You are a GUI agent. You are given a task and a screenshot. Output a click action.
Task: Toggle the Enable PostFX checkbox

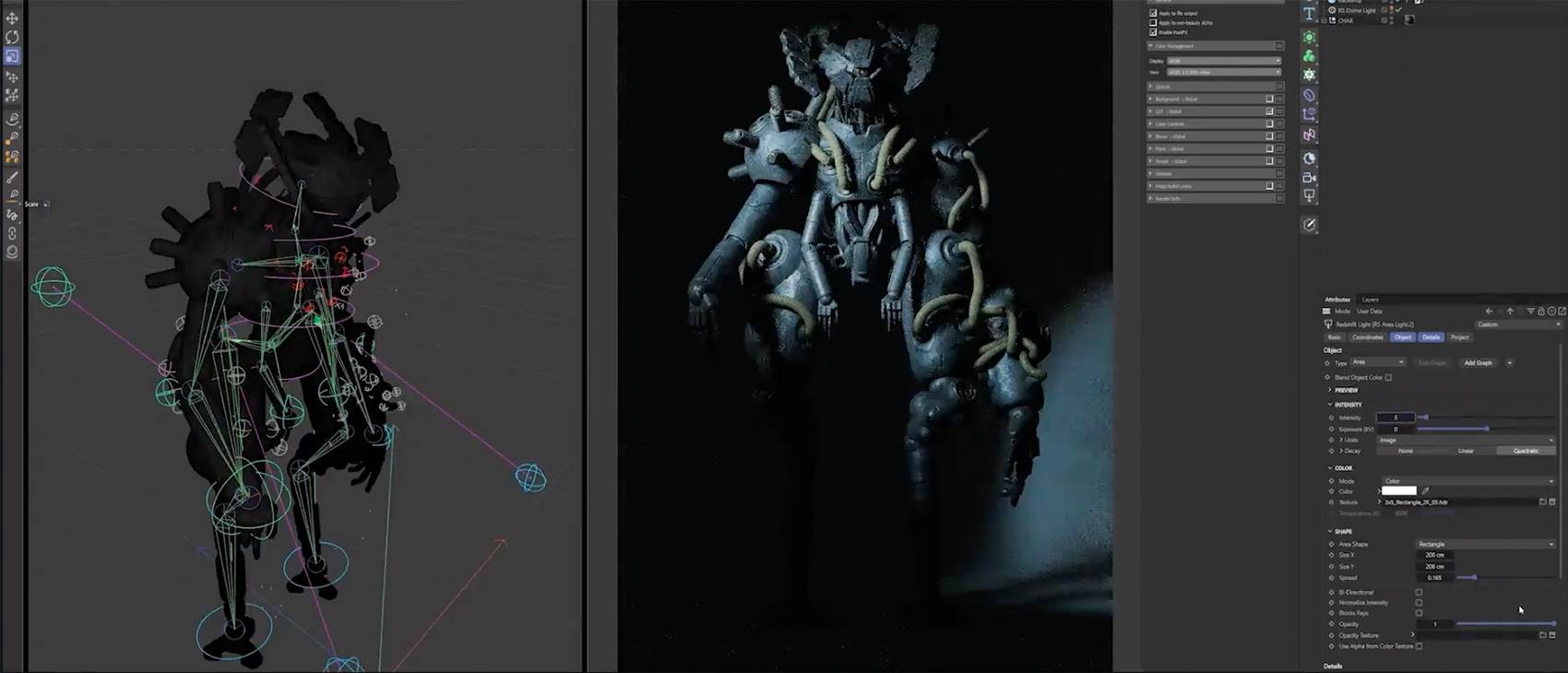[1153, 32]
